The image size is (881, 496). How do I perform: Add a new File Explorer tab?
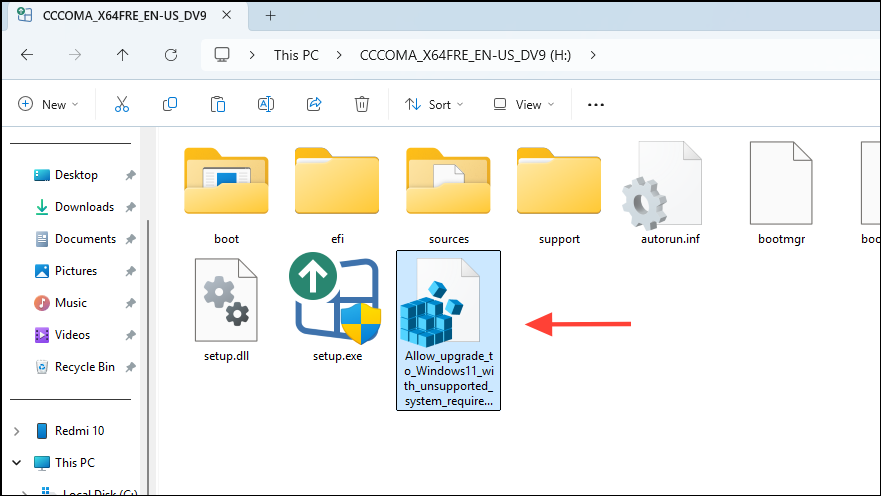(270, 16)
